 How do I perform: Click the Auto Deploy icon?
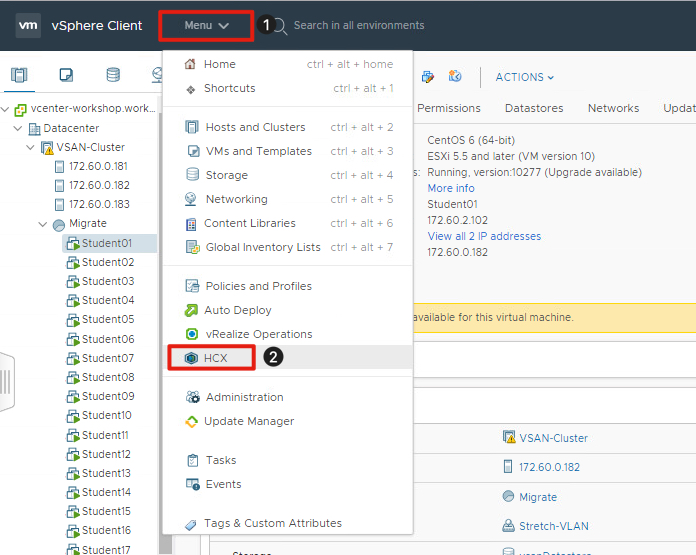pos(192,310)
